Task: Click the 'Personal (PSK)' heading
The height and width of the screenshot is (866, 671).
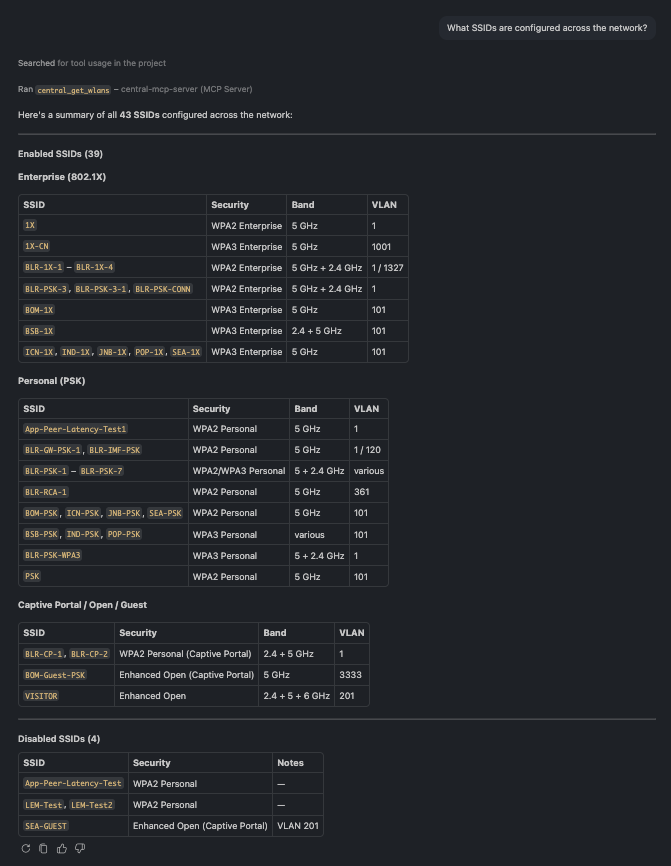Action: tap(51, 381)
